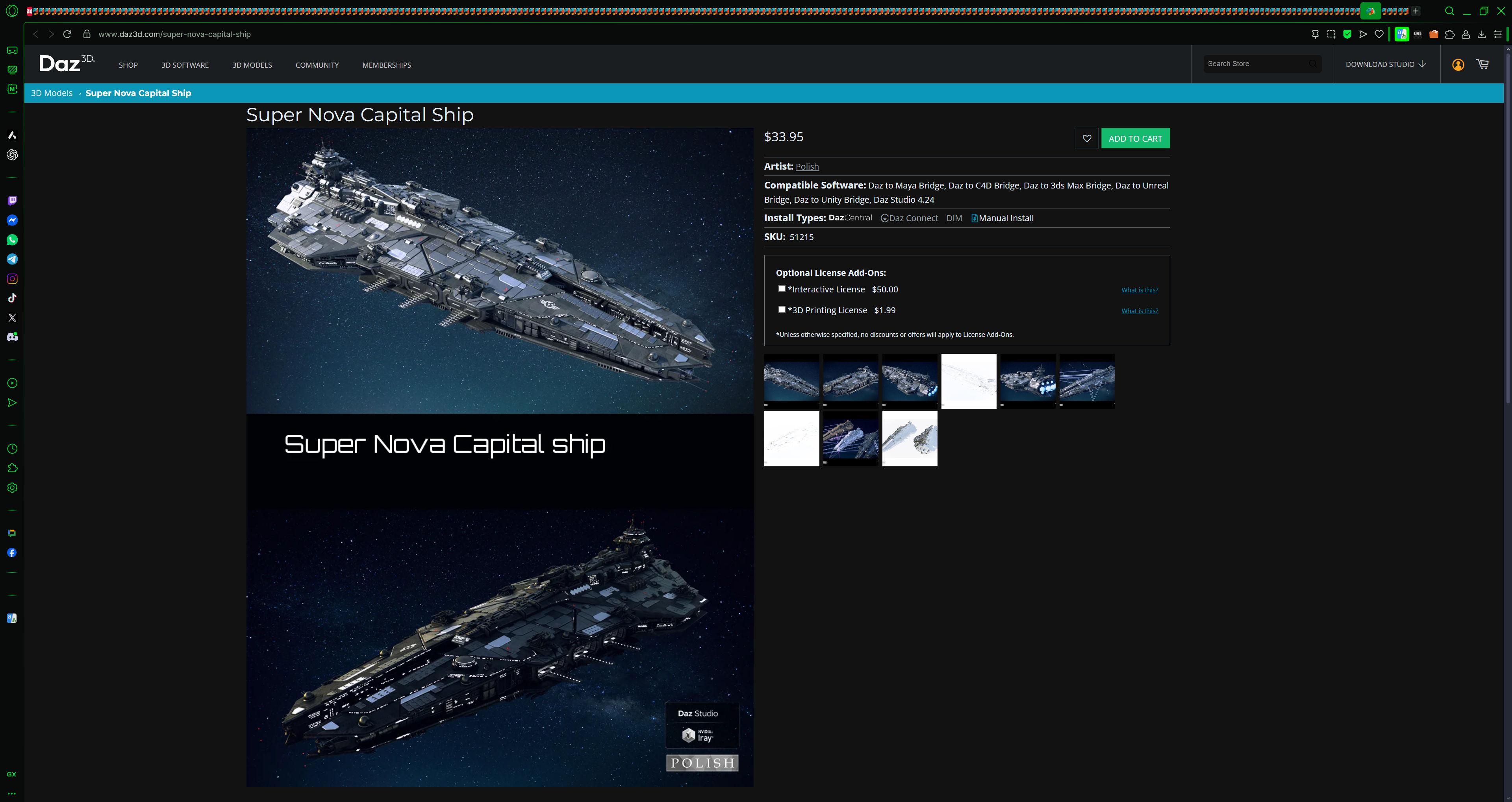1512x802 pixels.
Task: Open artist Polish link
Action: point(807,166)
